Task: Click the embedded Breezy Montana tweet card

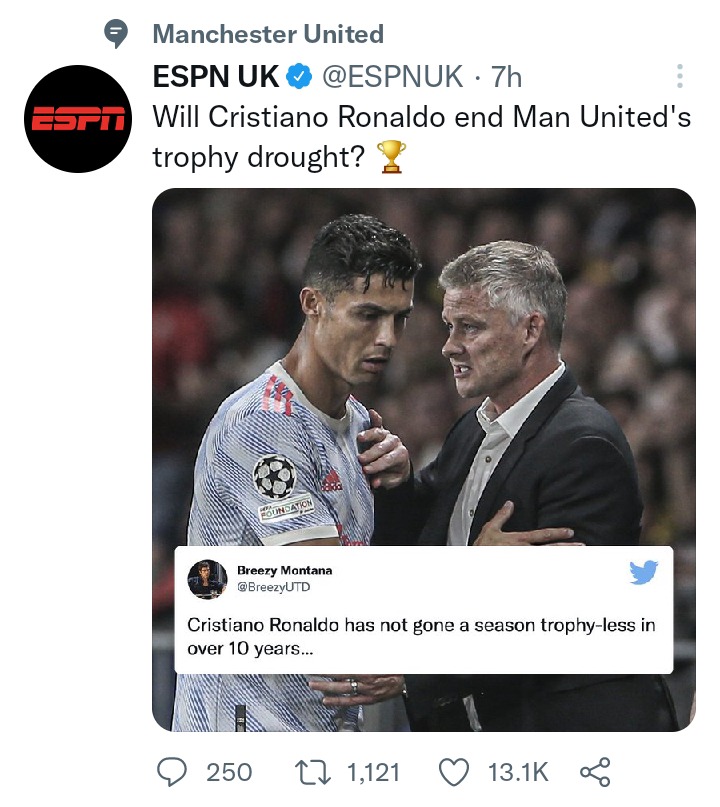Action: click(x=424, y=610)
